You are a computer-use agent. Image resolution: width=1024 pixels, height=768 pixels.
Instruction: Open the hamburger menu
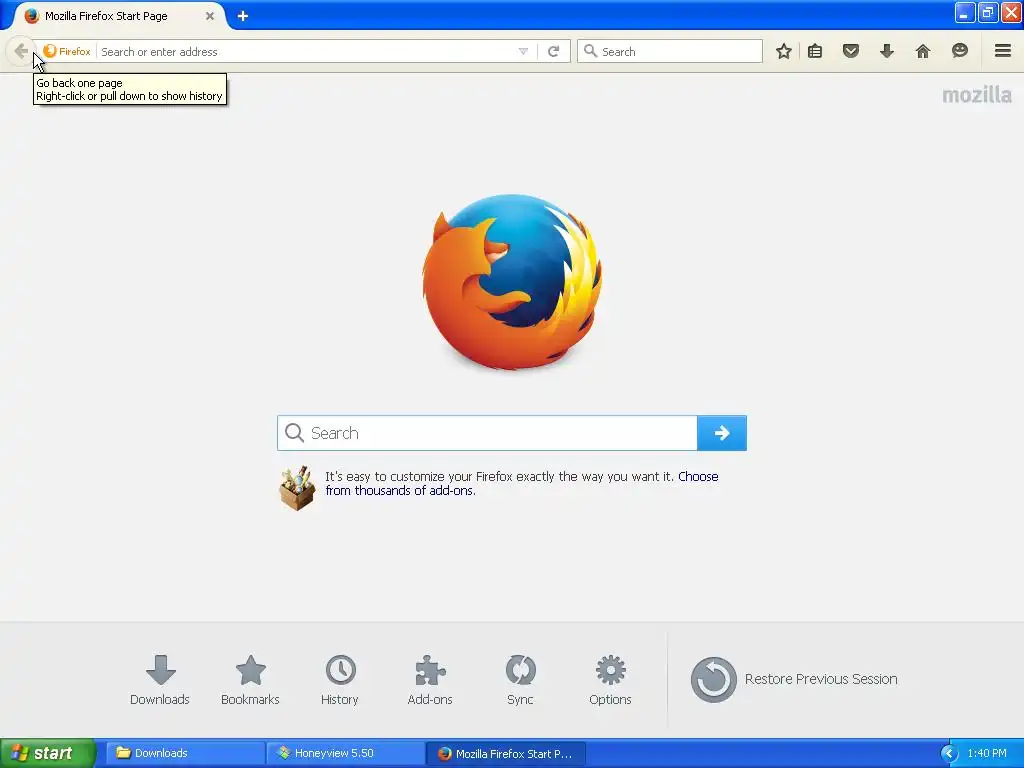[x=1003, y=50]
